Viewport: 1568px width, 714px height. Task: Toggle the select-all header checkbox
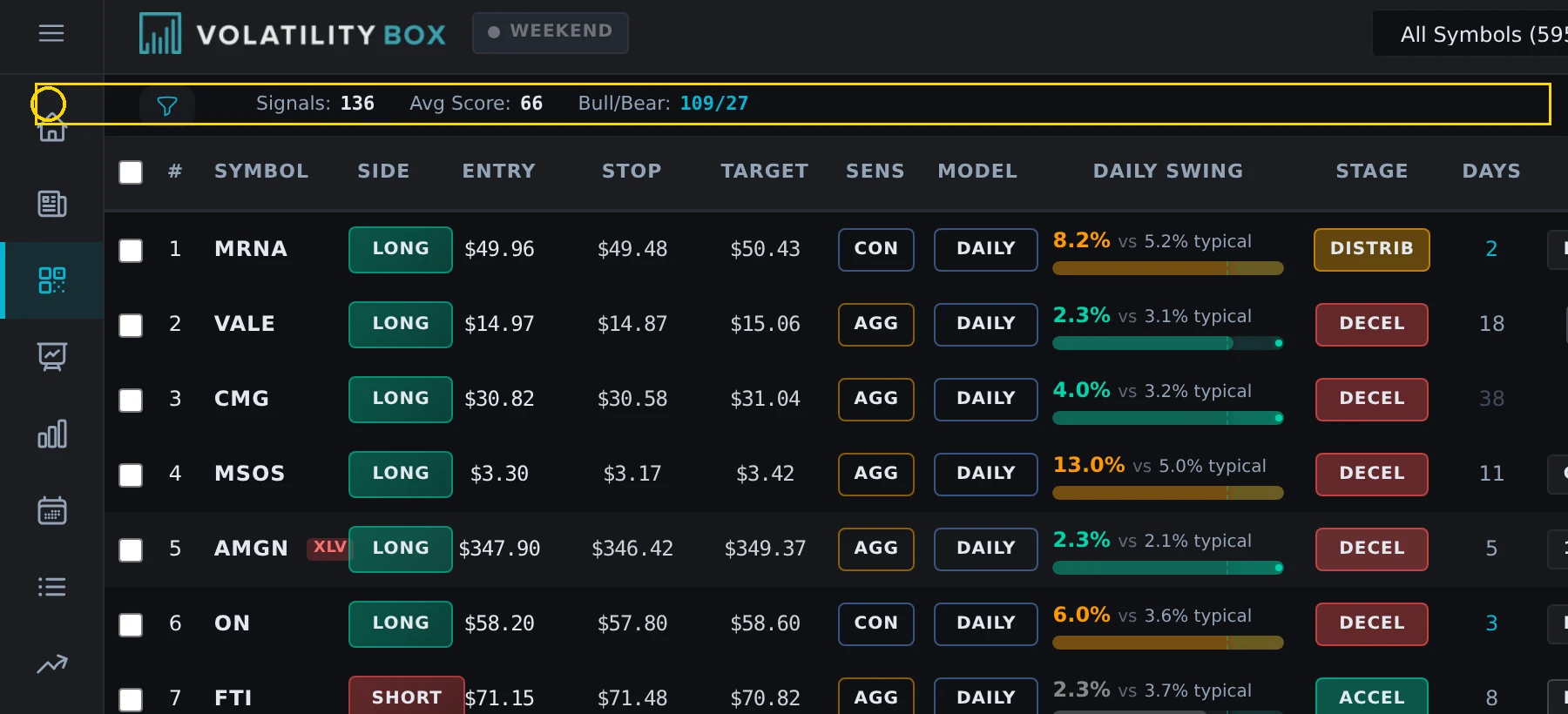point(131,172)
